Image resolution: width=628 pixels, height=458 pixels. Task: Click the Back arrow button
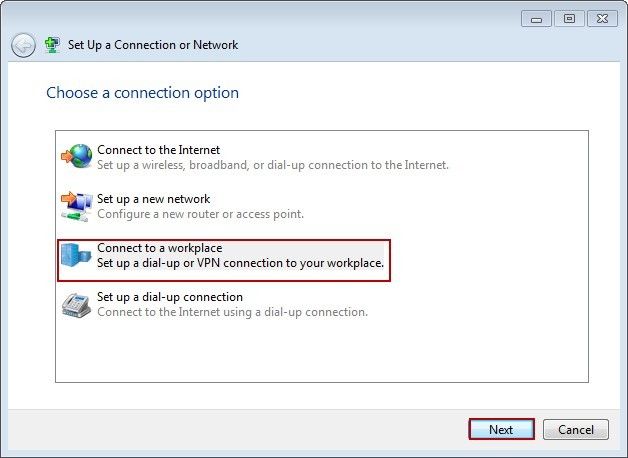tap(23, 46)
